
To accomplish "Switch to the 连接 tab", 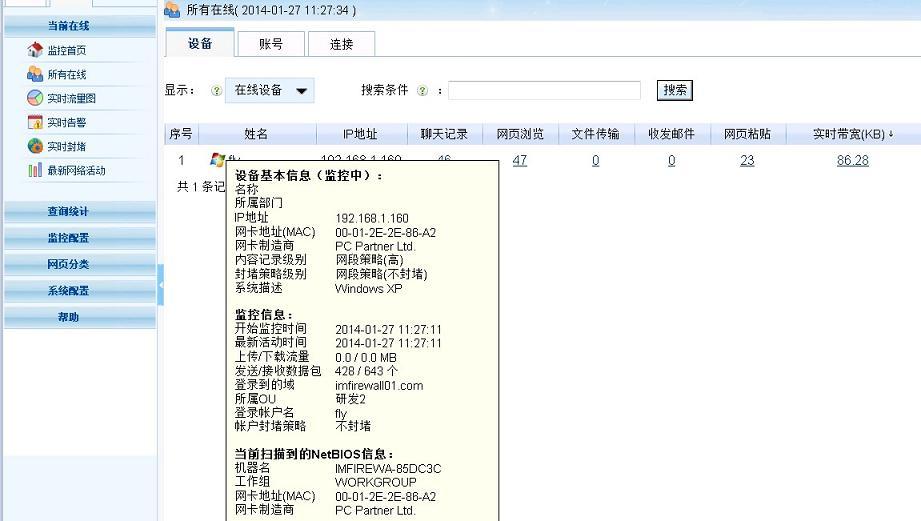I will 341,44.
